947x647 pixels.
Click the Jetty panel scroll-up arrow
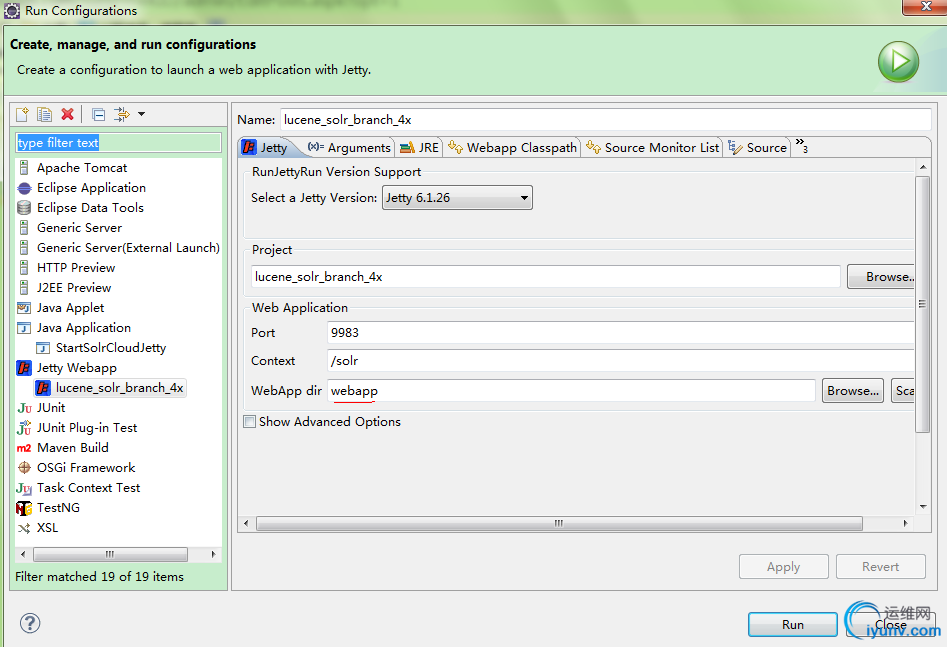coord(923,167)
